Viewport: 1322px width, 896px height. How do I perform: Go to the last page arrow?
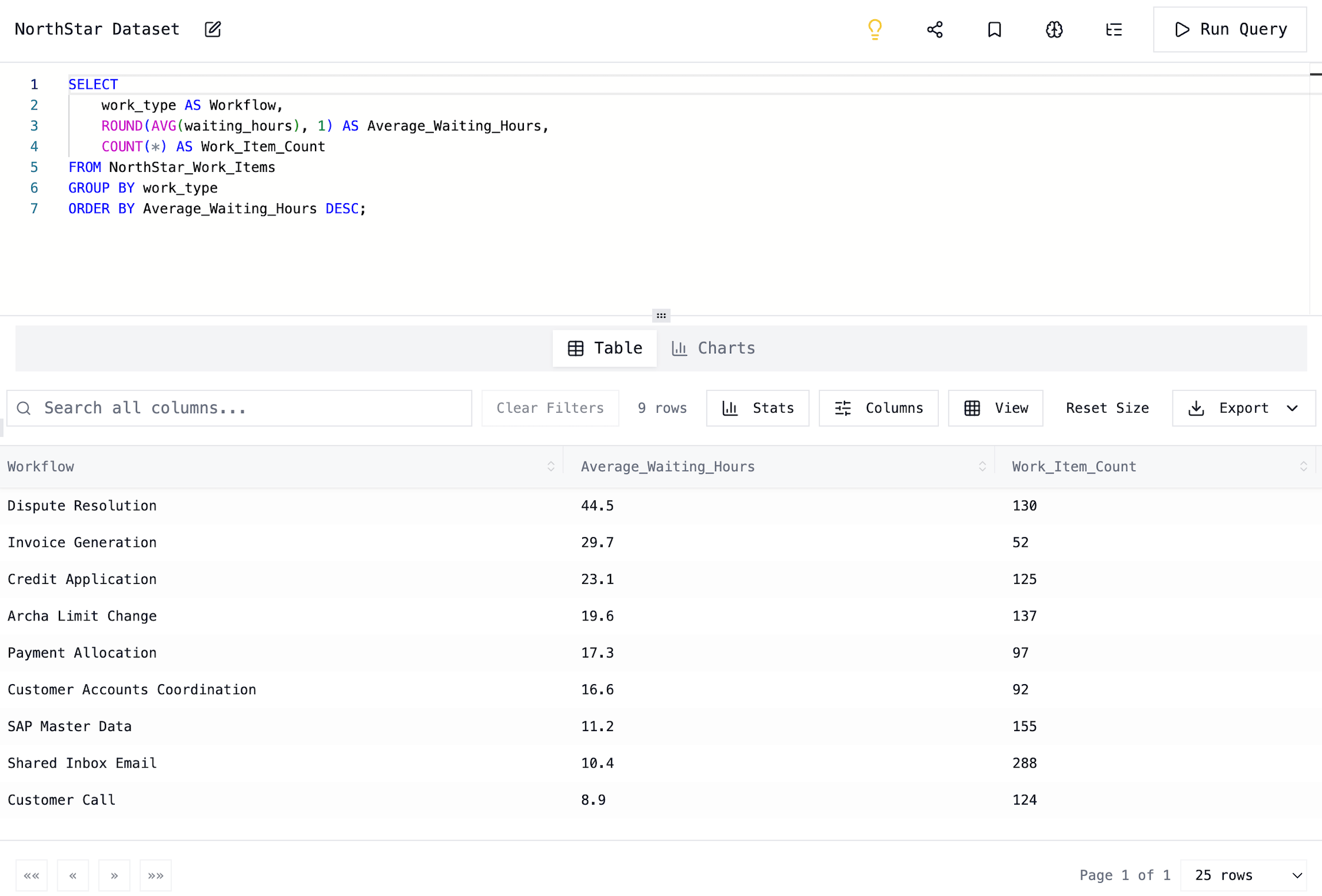click(155, 875)
